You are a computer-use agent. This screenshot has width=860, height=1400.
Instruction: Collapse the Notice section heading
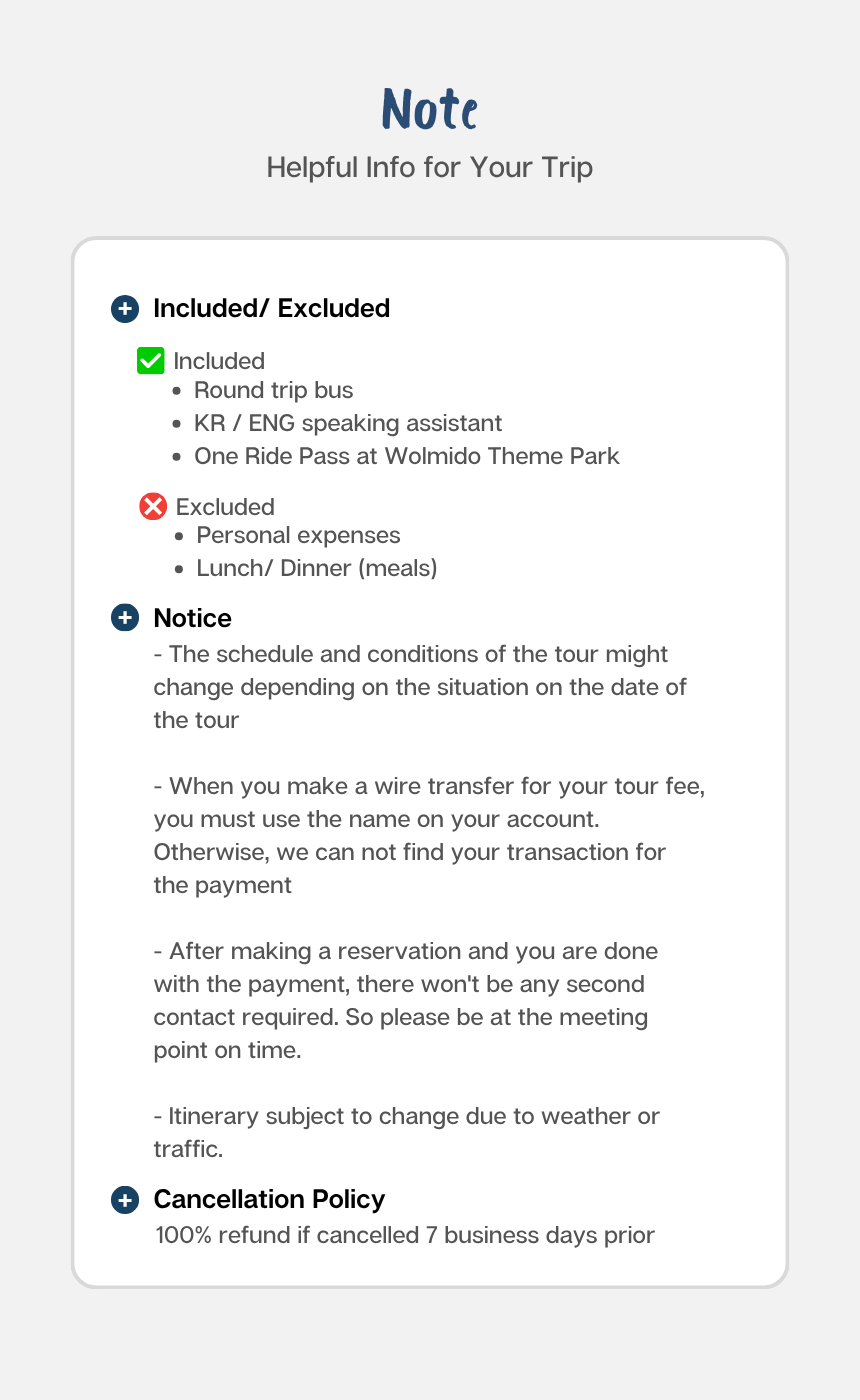[192, 618]
